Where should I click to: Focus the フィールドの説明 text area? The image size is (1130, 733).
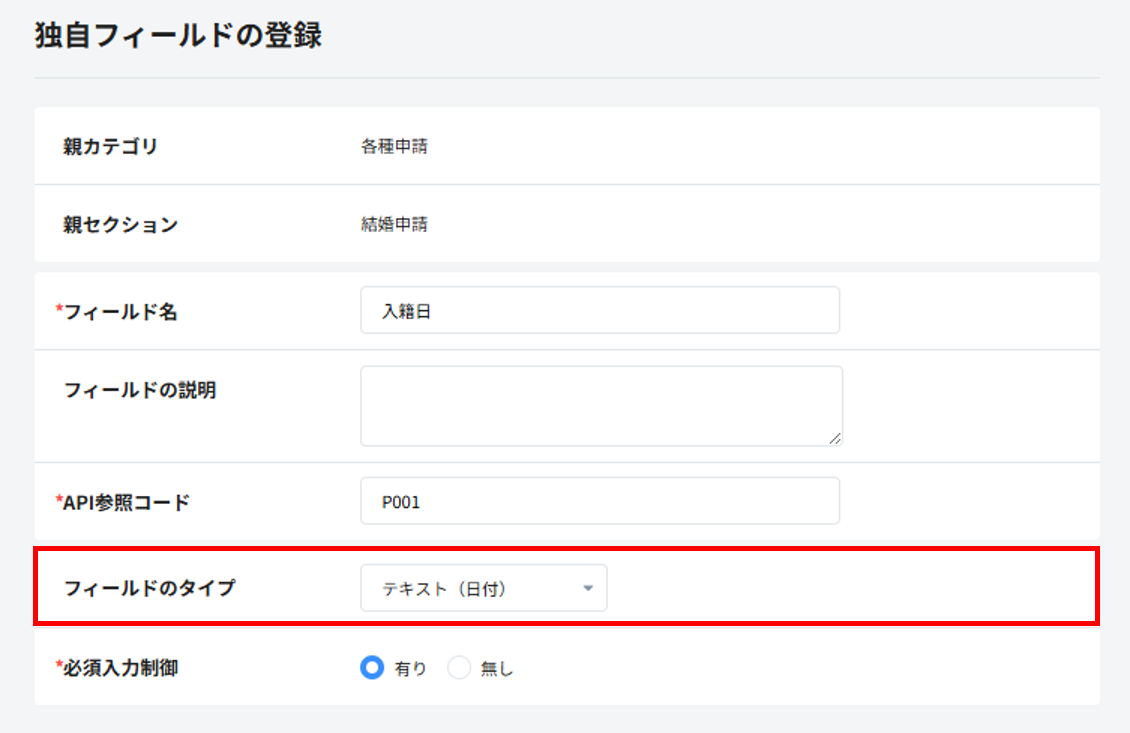point(600,405)
